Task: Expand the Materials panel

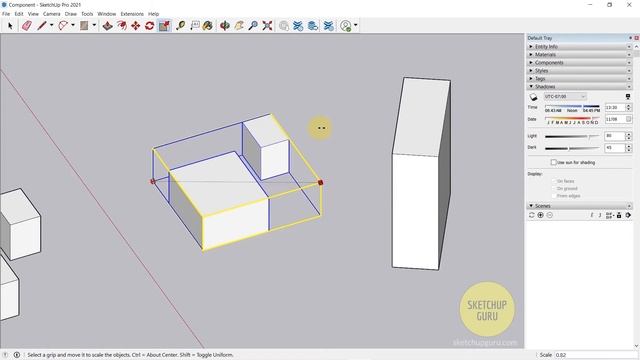Action: click(x=579, y=54)
